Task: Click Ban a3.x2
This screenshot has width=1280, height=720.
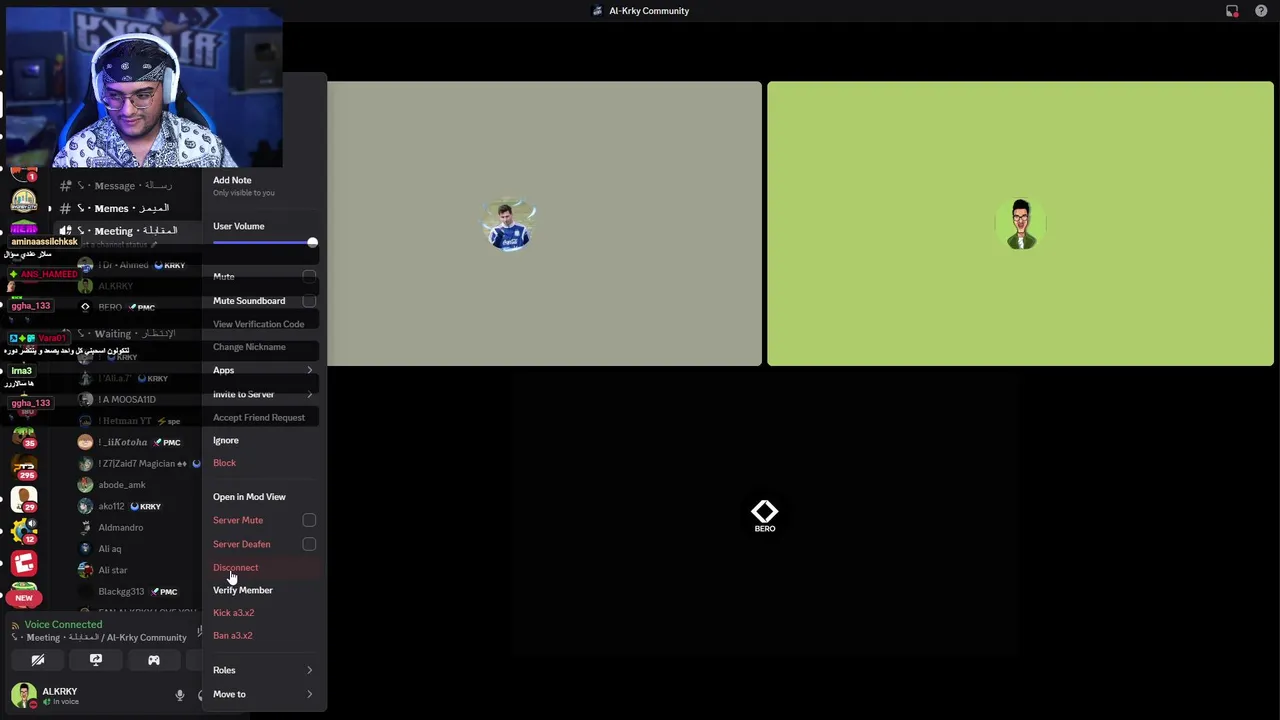Action: 232,635
